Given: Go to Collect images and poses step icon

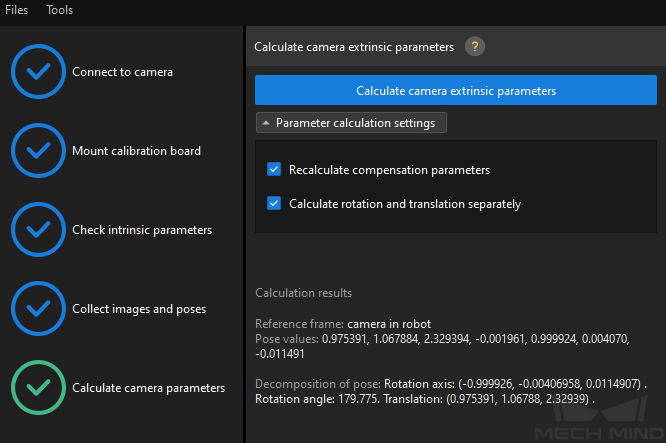Looking at the screenshot, I should (38, 308).
